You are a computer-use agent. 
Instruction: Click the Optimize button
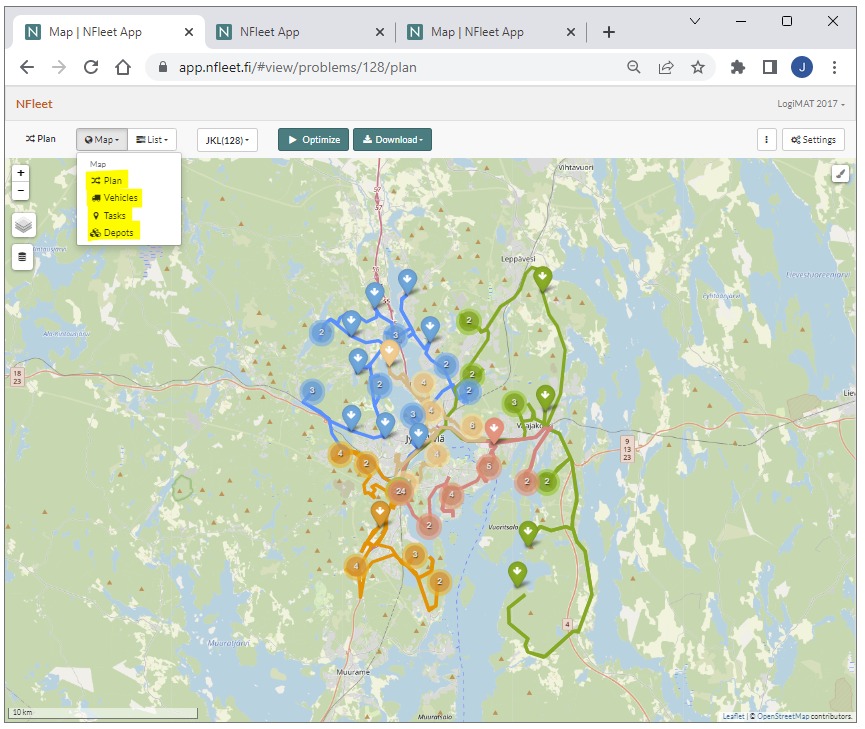click(x=313, y=140)
